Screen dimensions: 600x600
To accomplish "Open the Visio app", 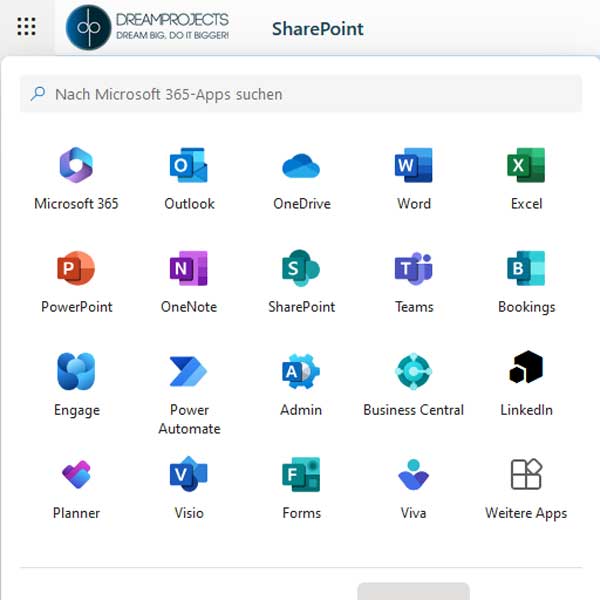I will click(x=189, y=489).
